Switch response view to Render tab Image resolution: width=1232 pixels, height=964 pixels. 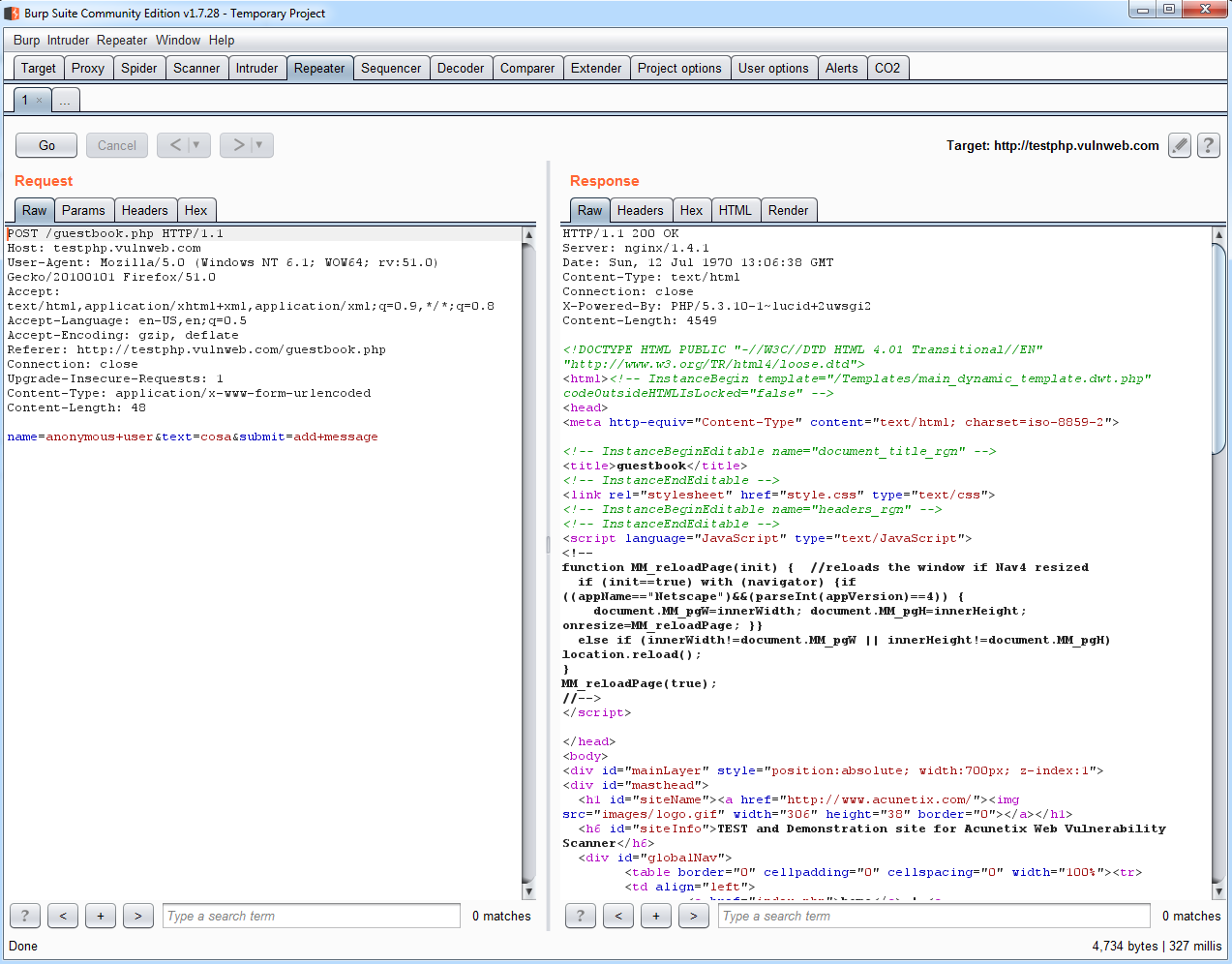(788, 210)
